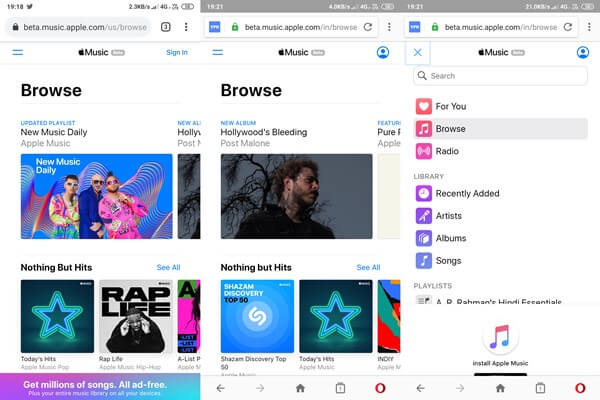Open Artists library section

click(501, 216)
